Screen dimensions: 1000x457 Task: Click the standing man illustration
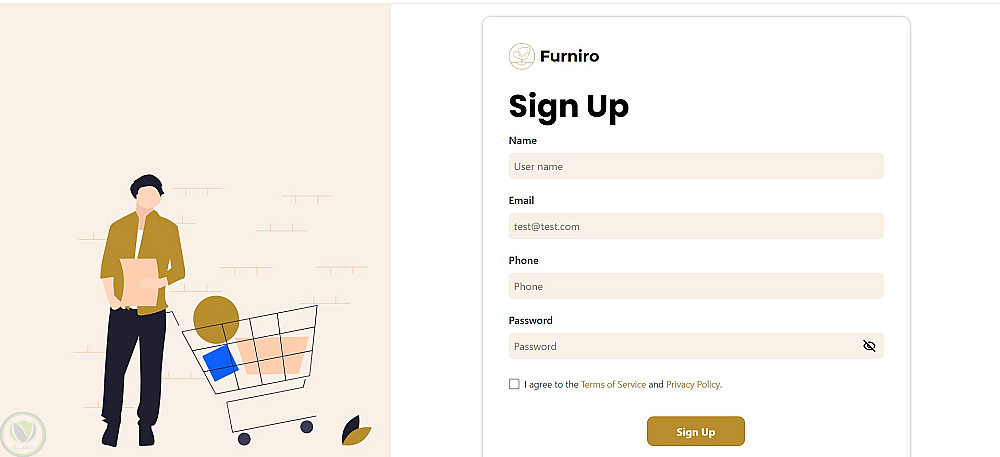click(140, 300)
